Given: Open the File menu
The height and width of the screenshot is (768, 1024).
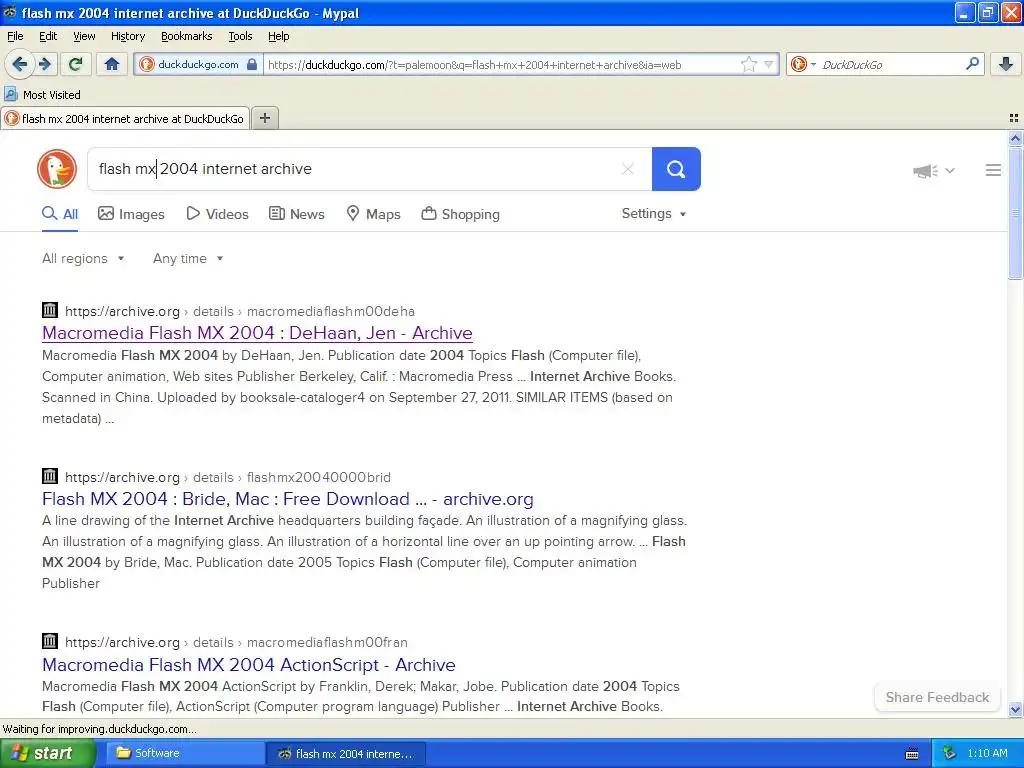Looking at the screenshot, I should 15,37.
